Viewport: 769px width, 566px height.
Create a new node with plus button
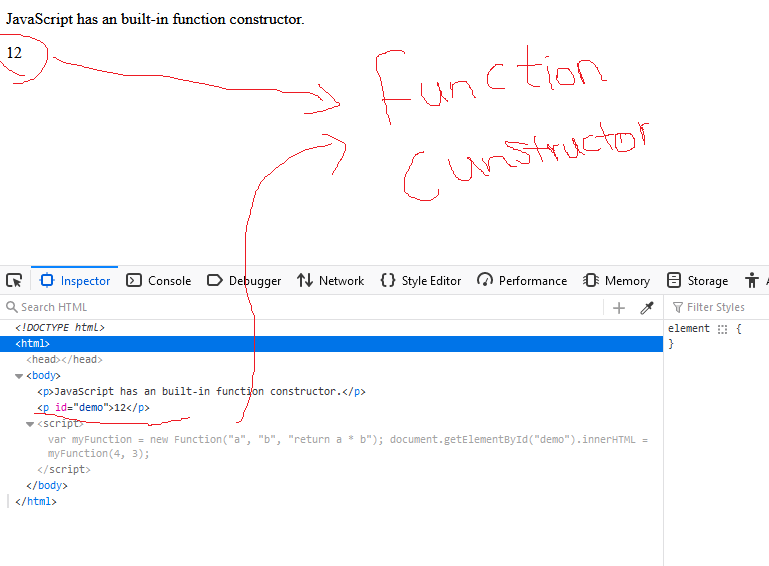coord(619,308)
